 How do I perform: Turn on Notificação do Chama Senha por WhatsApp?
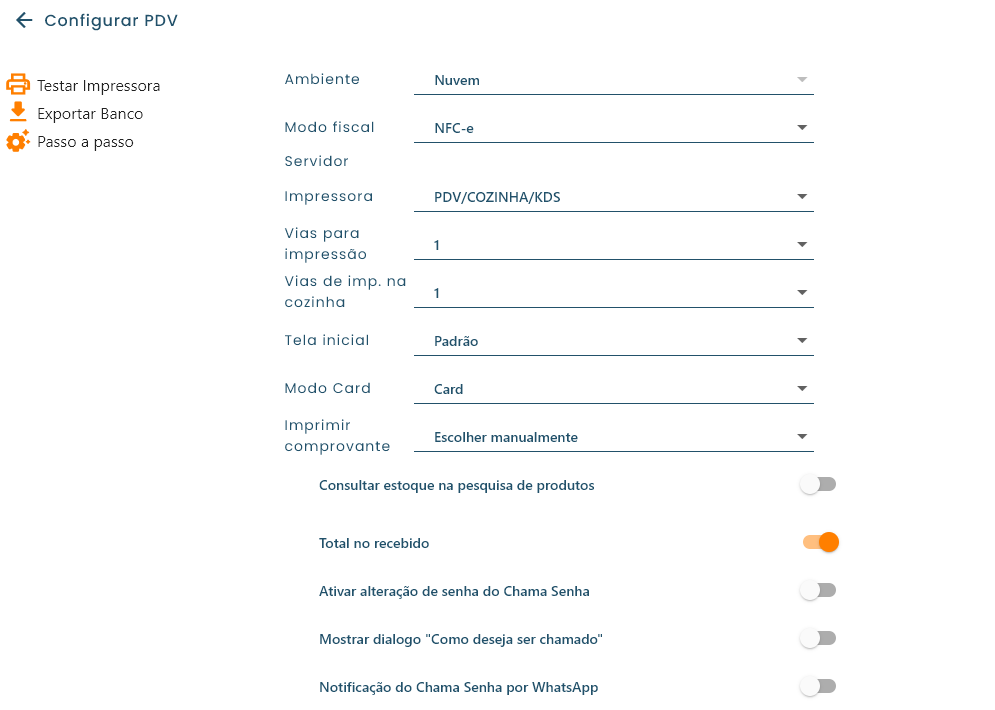click(x=818, y=687)
